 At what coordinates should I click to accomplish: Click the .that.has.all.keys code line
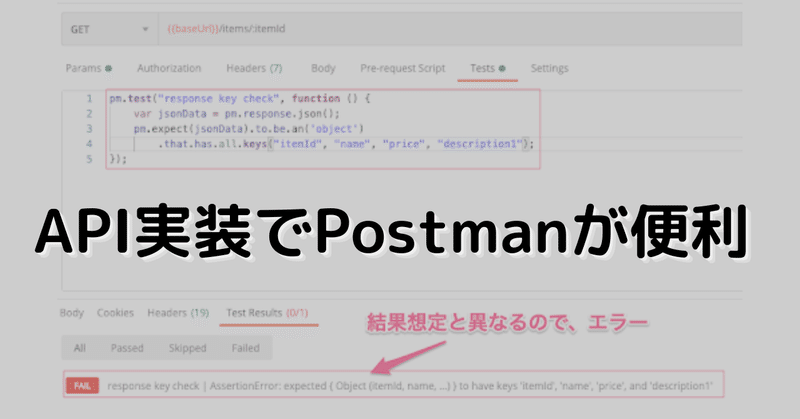(x=345, y=144)
